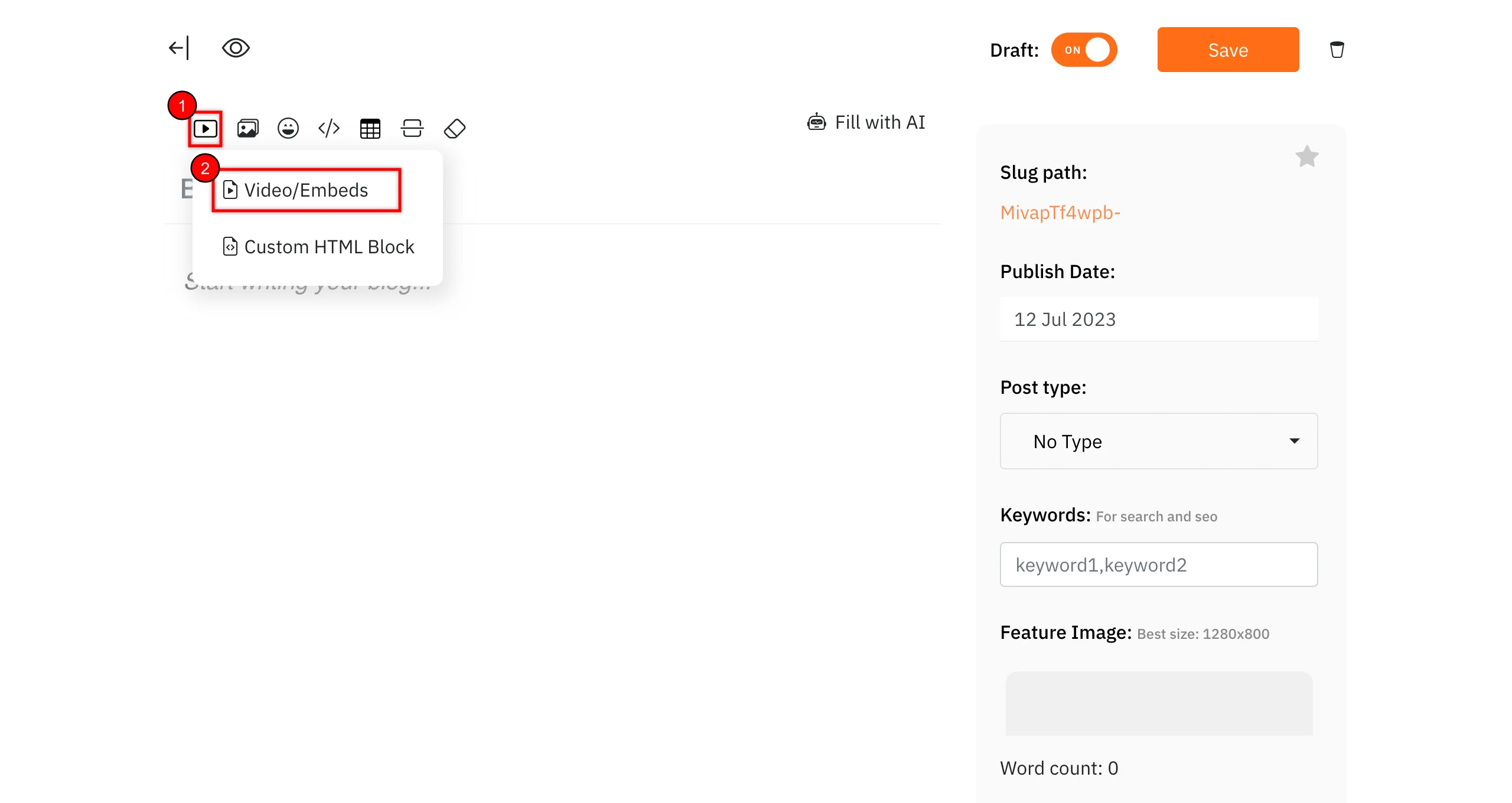This screenshot has width=1512, height=803.
Task: Click the insert image toolbar icon
Action: tap(247, 128)
